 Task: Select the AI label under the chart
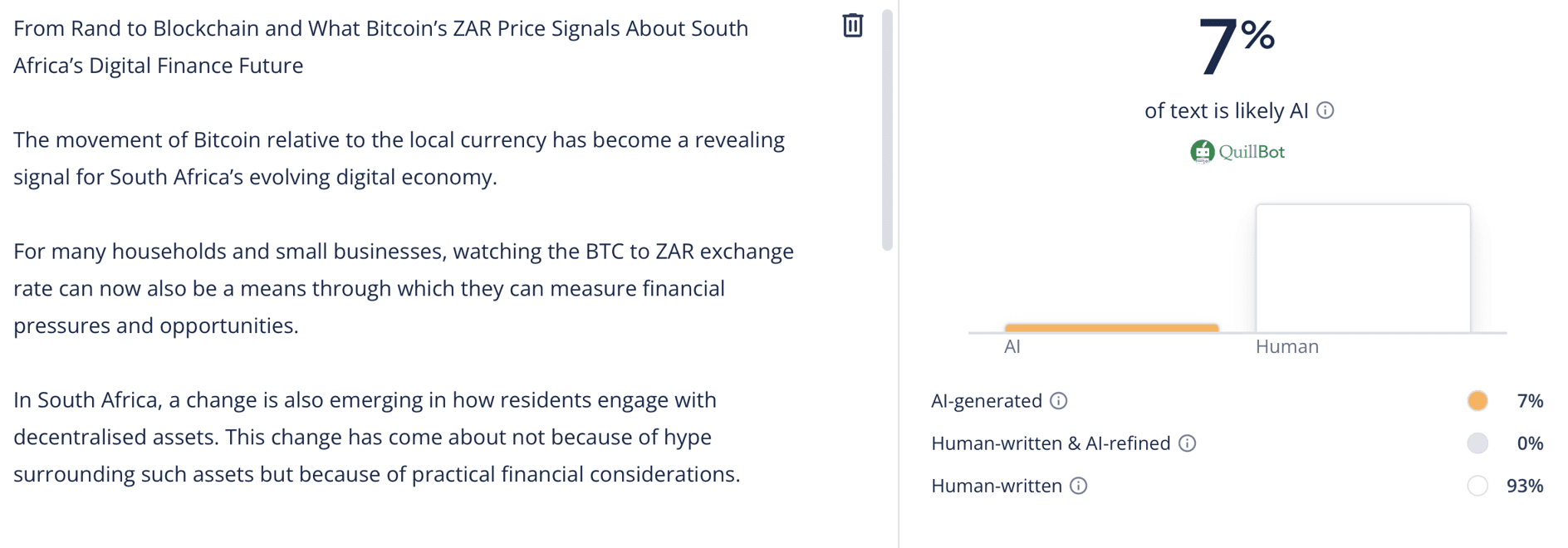(x=1012, y=346)
